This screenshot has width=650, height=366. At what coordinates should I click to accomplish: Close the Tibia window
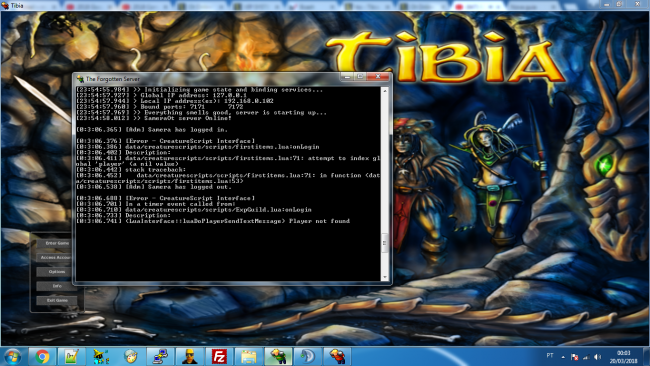click(637, 4)
